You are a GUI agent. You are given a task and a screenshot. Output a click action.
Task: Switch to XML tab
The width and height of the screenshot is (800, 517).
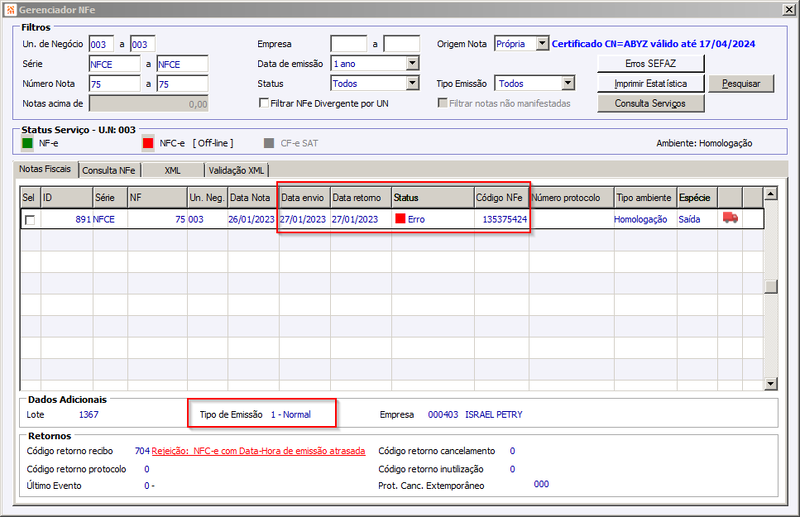(x=172, y=170)
